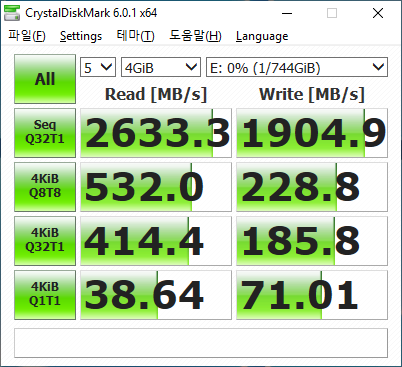Viewport: 402px width, 367px height.
Task: Open the Language menu
Action: click(x=262, y=36)
